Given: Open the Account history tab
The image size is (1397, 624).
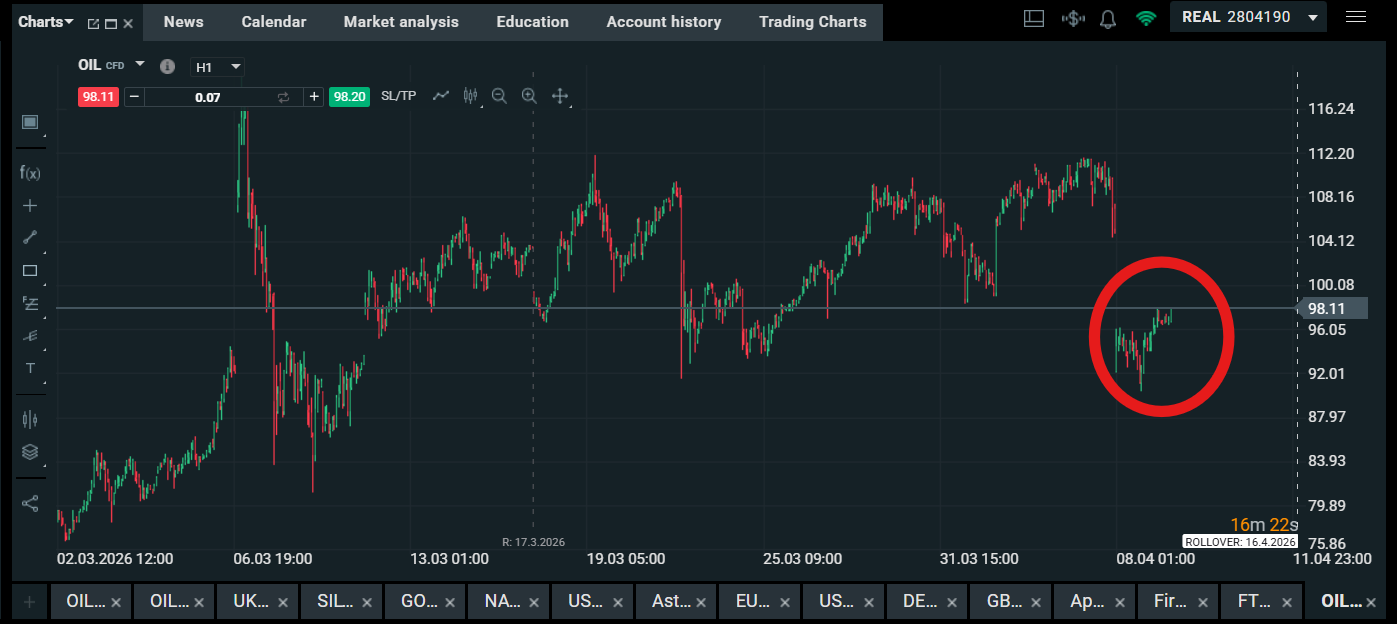Looking at the screenshot, I should (663, 21).
